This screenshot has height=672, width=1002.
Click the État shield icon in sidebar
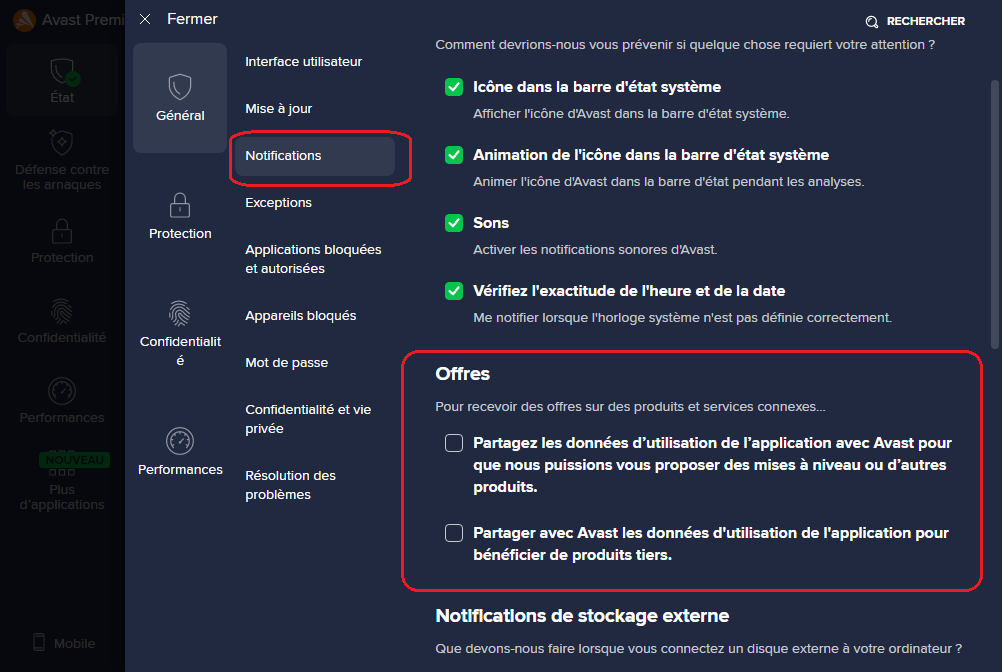[x=62, y=72]
